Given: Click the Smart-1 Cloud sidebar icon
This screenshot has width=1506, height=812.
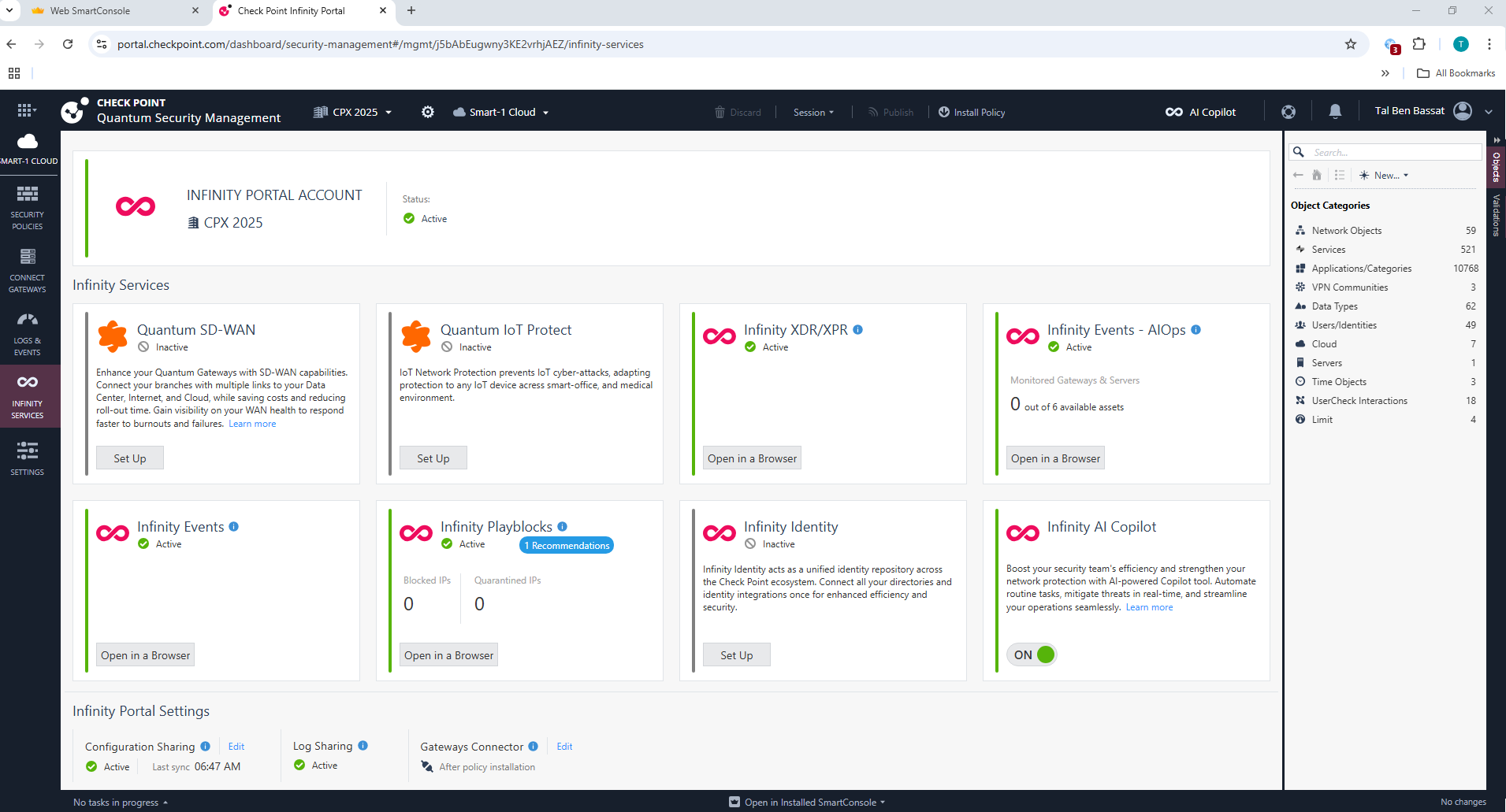Looking at the screenshot, I should pos(28,146).
